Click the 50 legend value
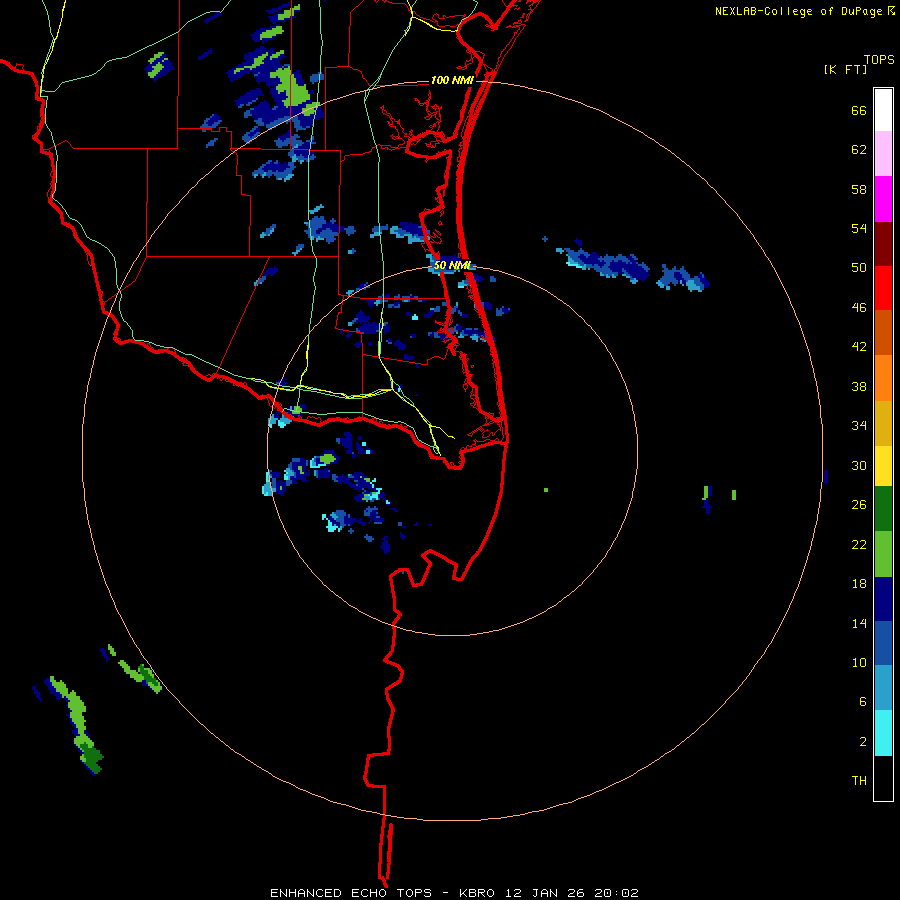The width and height of the screenshot is (900, 900). tap(859, 268)
